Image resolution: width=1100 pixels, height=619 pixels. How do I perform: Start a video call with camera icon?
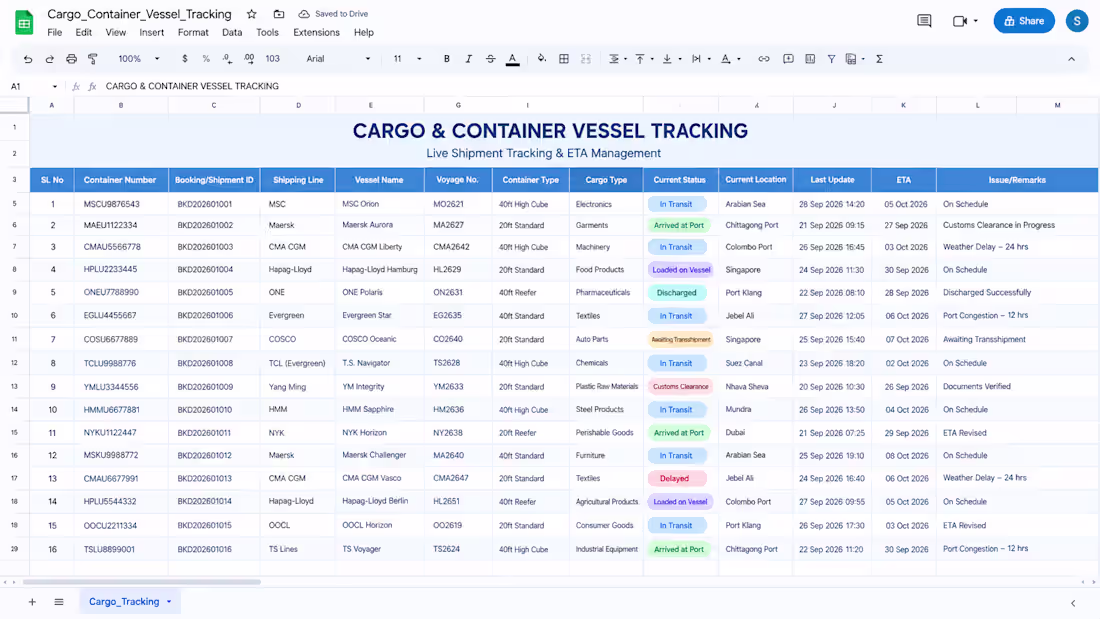960,21
